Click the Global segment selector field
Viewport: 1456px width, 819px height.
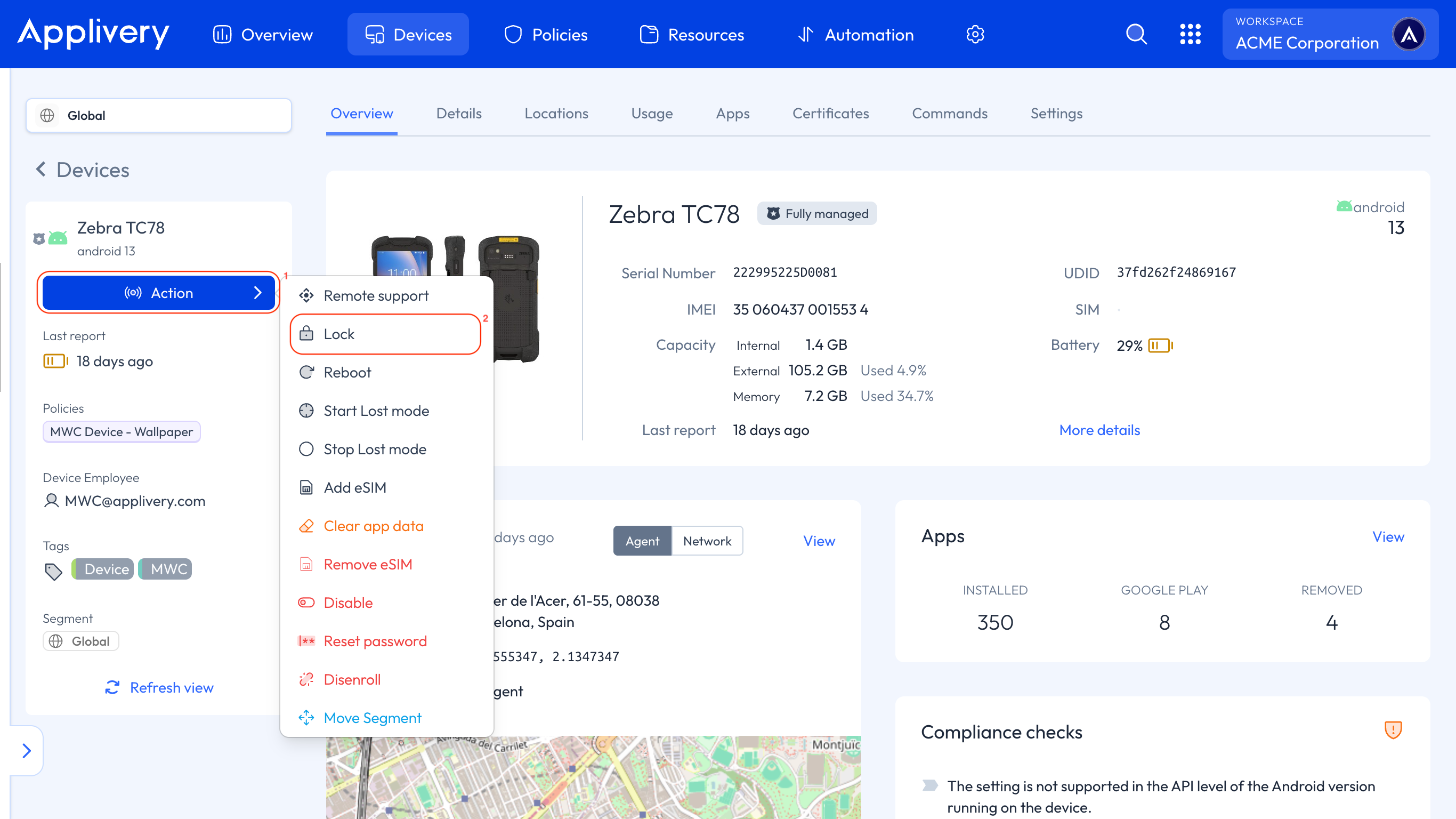pyautogui.click(x=158, y=115)
